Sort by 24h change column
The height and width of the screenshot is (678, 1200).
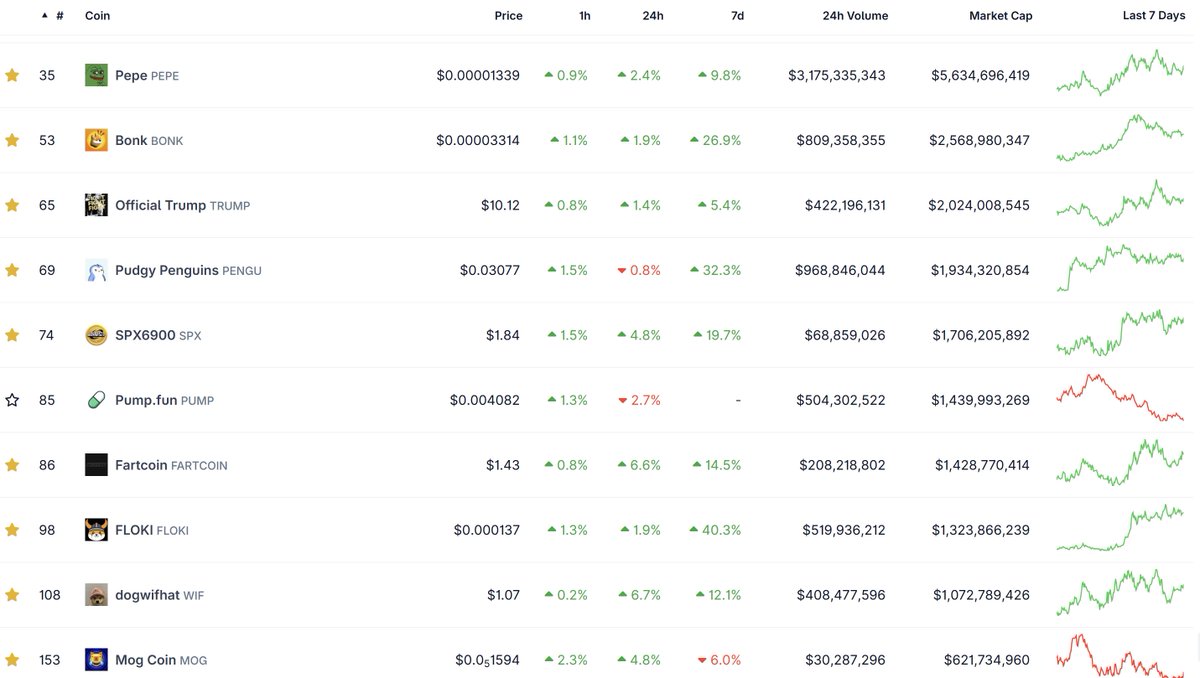pyautogui.click(x=653, y=16)
